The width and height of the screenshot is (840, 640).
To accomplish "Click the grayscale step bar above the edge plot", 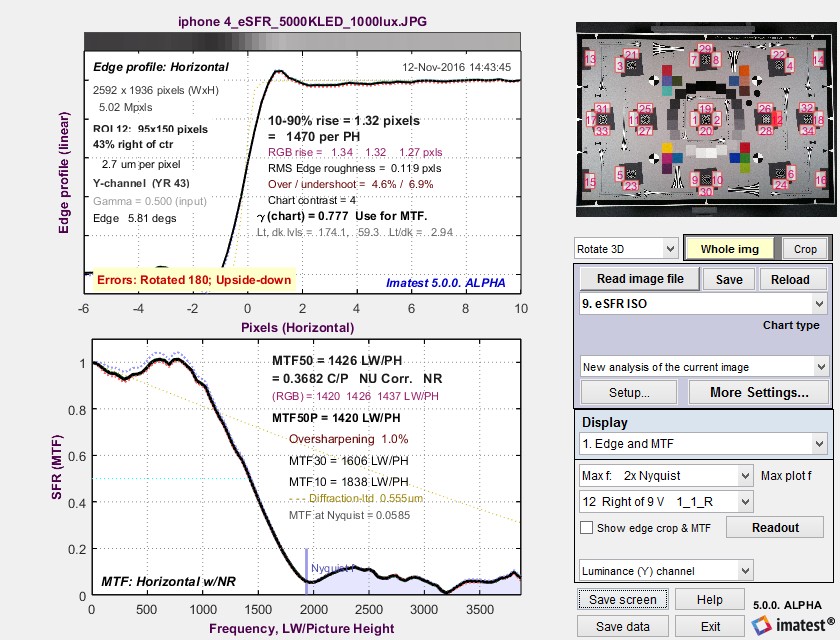I will coord(302,41).
